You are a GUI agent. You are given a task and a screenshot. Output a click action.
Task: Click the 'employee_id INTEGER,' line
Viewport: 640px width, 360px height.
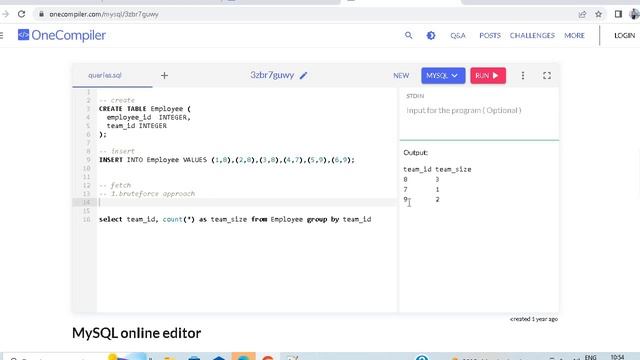148,117
